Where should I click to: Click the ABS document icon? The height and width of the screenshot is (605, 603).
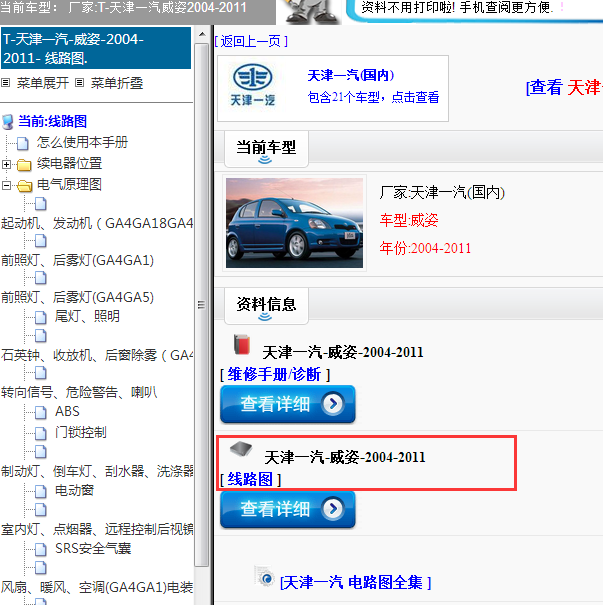point(41,412)
